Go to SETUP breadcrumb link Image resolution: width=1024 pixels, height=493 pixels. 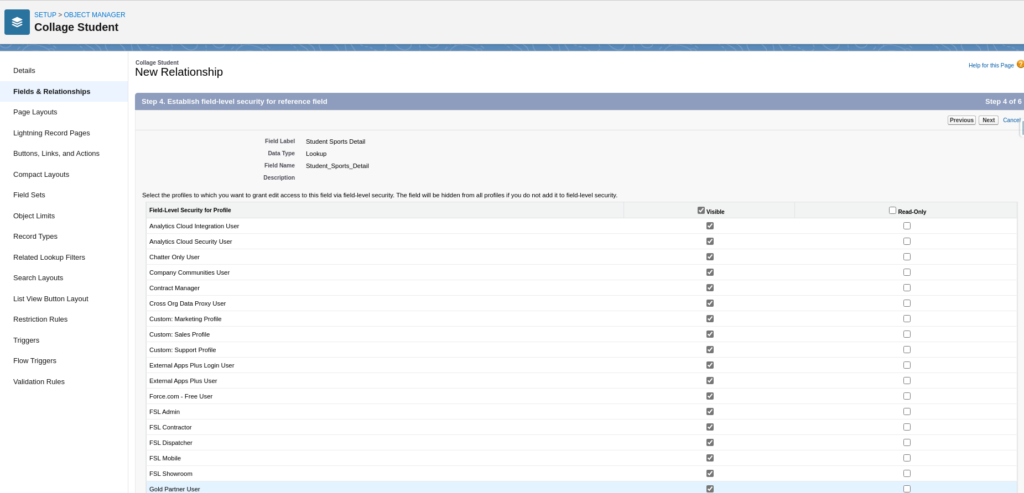coord(45,14)
